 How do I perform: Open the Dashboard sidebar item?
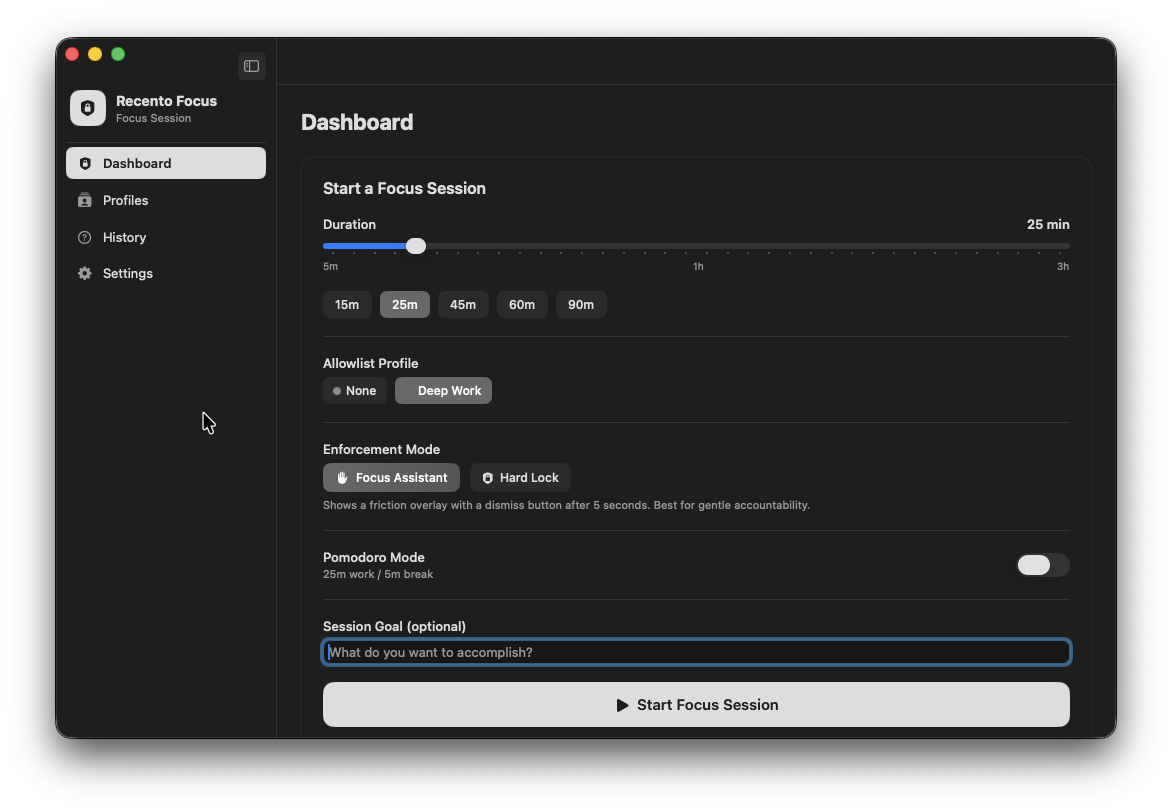point(166,163)
